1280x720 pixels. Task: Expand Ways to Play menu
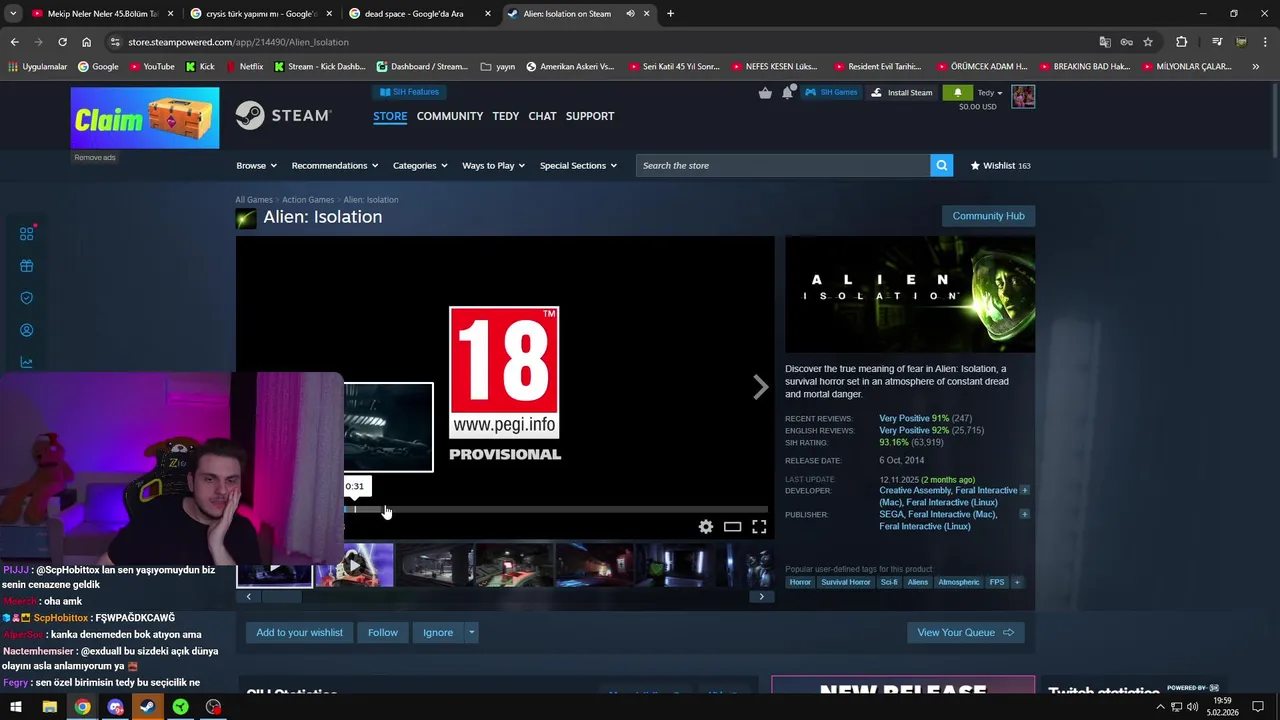coord(494,165)
